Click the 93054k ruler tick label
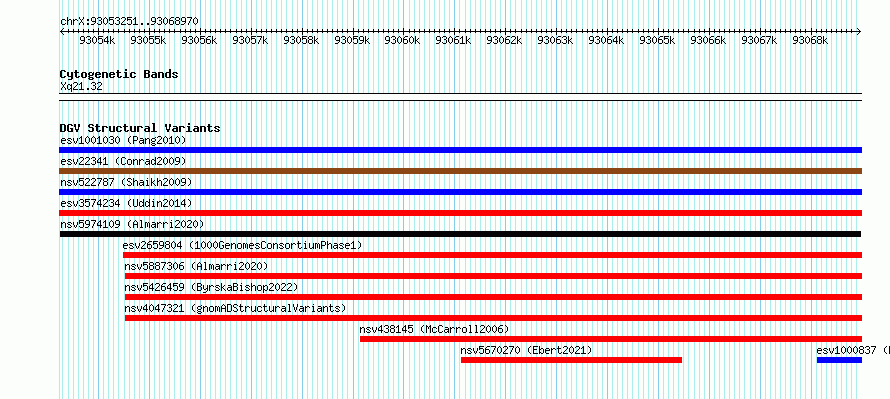 (x=97, y=40)
